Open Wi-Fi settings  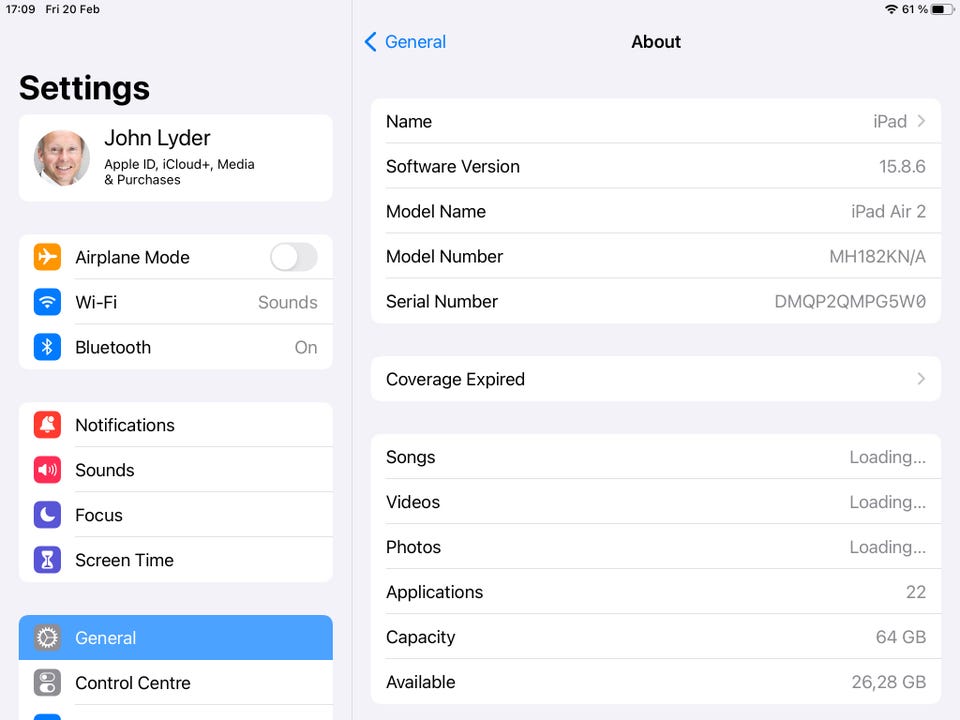176,302
